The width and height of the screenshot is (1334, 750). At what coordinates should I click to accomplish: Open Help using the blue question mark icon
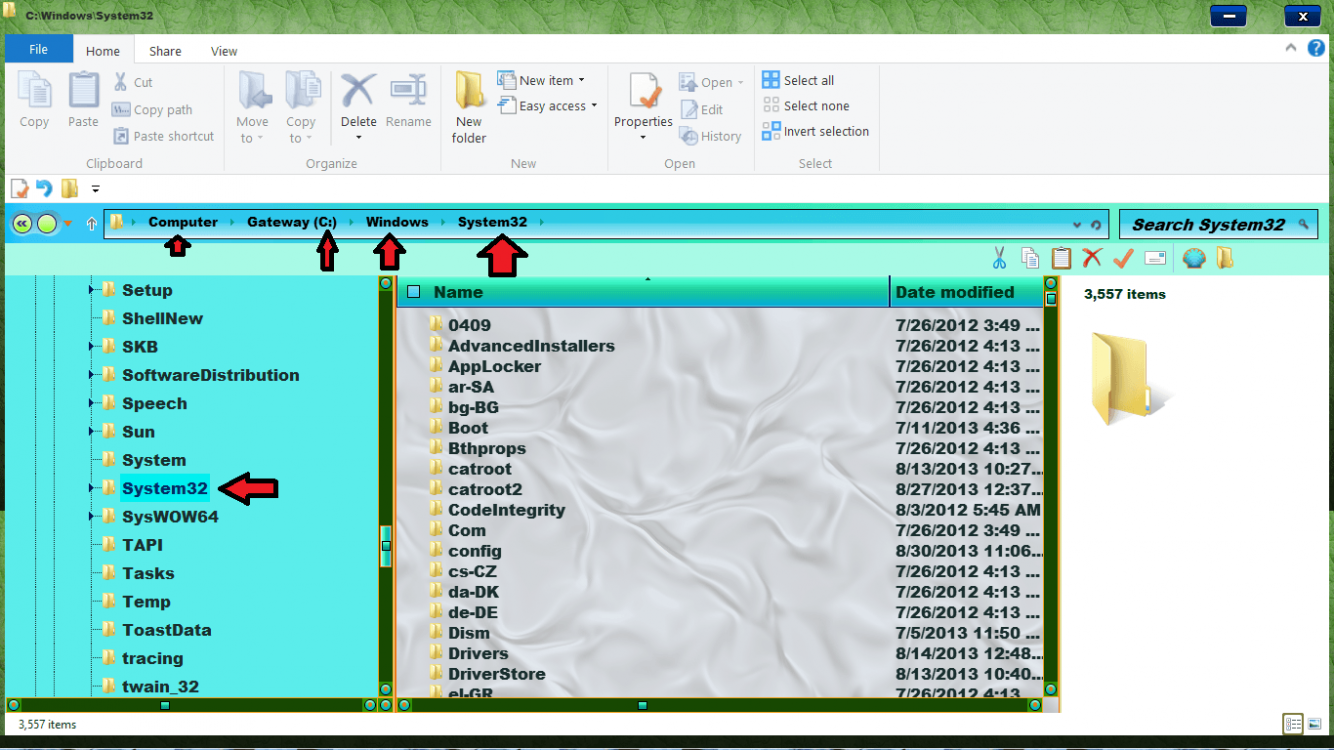[1316, 47]
